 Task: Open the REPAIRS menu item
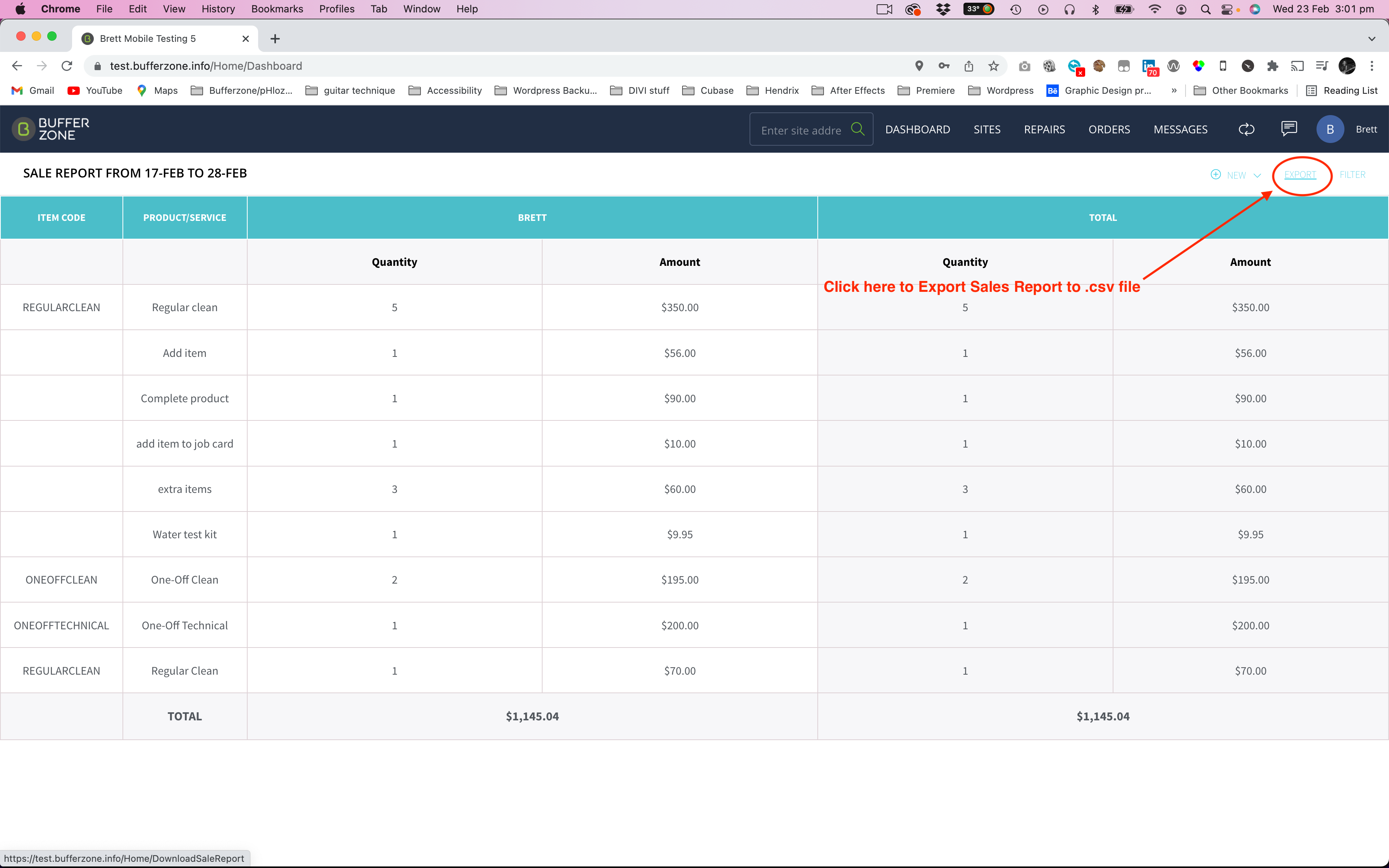click(1044, 129)
